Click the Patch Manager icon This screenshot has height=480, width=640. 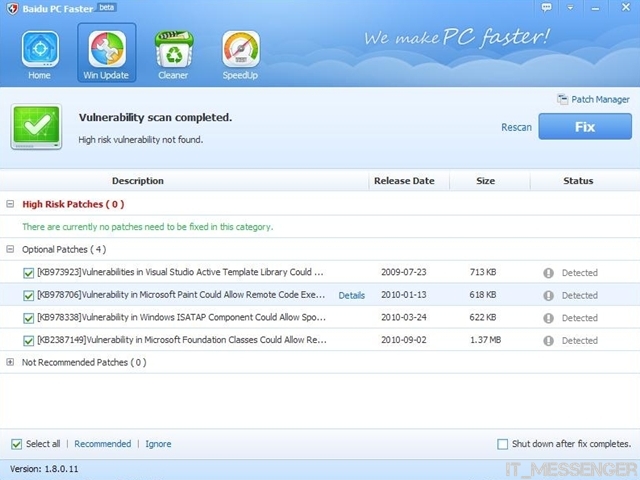(x=562, y=99)
